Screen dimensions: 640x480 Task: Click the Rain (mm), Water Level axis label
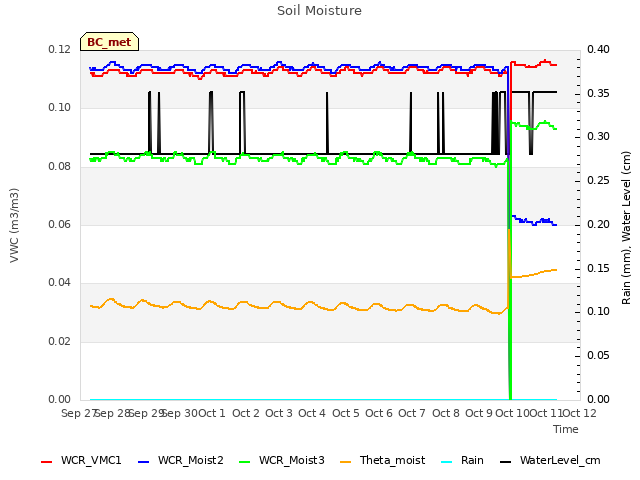[x=626, y=228]
